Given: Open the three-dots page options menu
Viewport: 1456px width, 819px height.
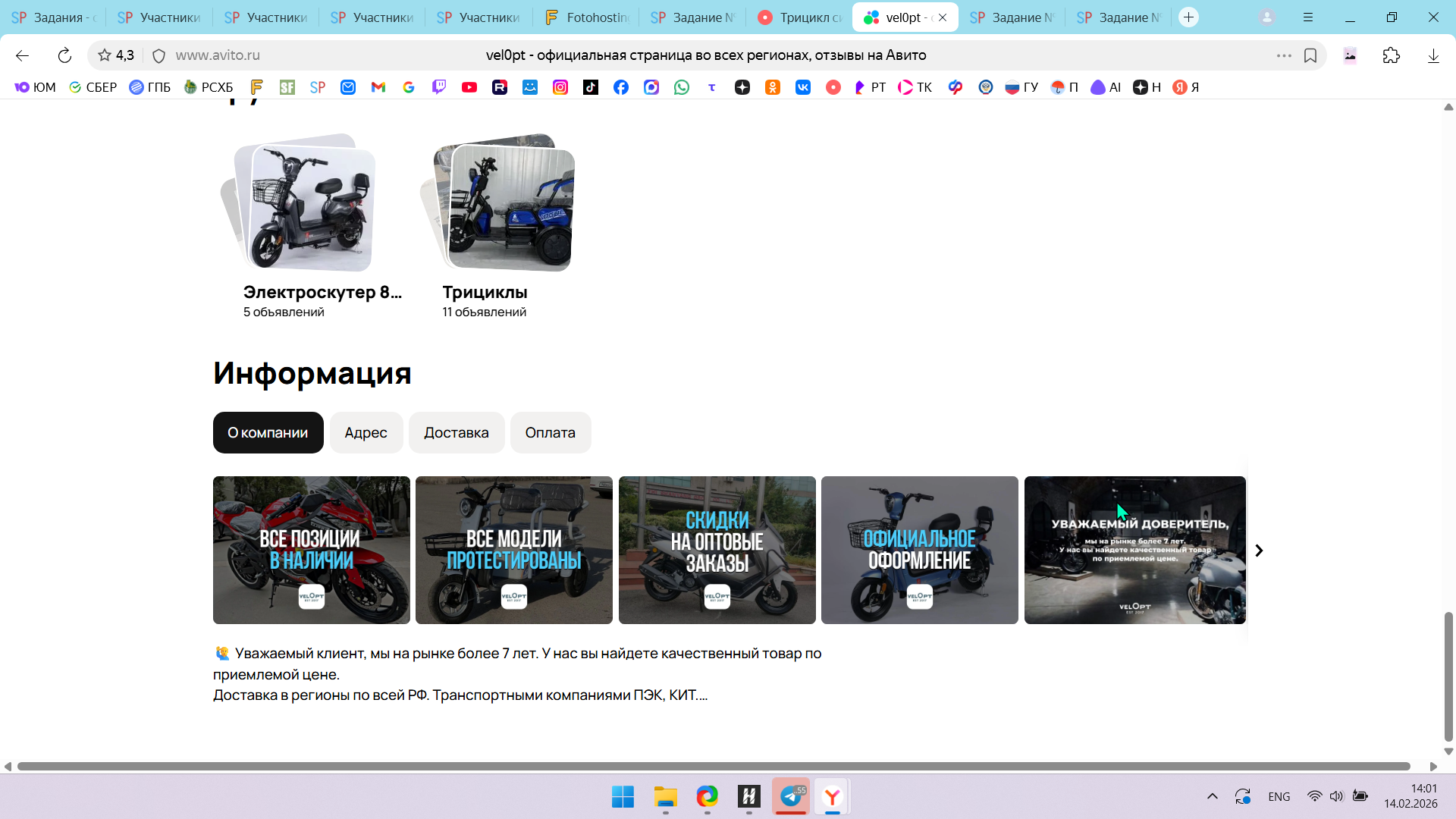Looking at the screenshot, I should [x=1284, y=55].
